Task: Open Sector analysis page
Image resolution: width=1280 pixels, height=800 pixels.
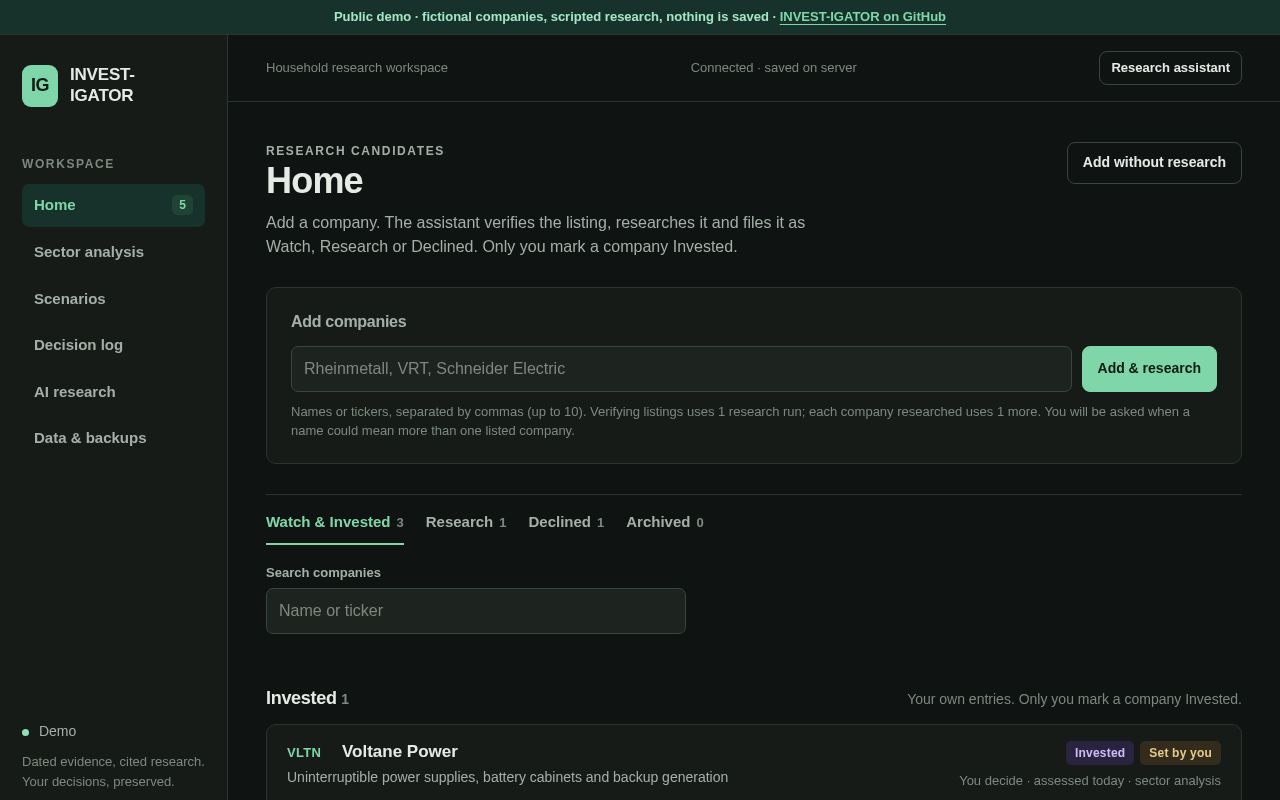Action: 113,252
